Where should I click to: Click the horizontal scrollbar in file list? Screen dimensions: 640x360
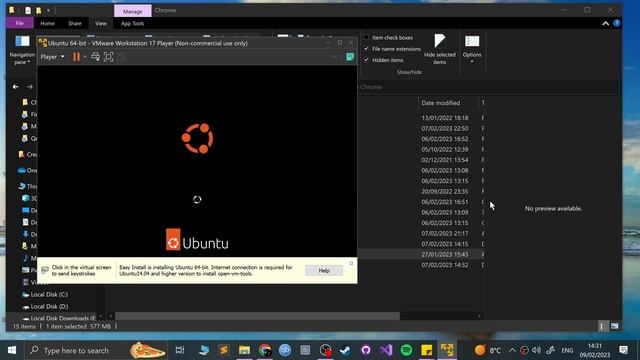point(257,316)
